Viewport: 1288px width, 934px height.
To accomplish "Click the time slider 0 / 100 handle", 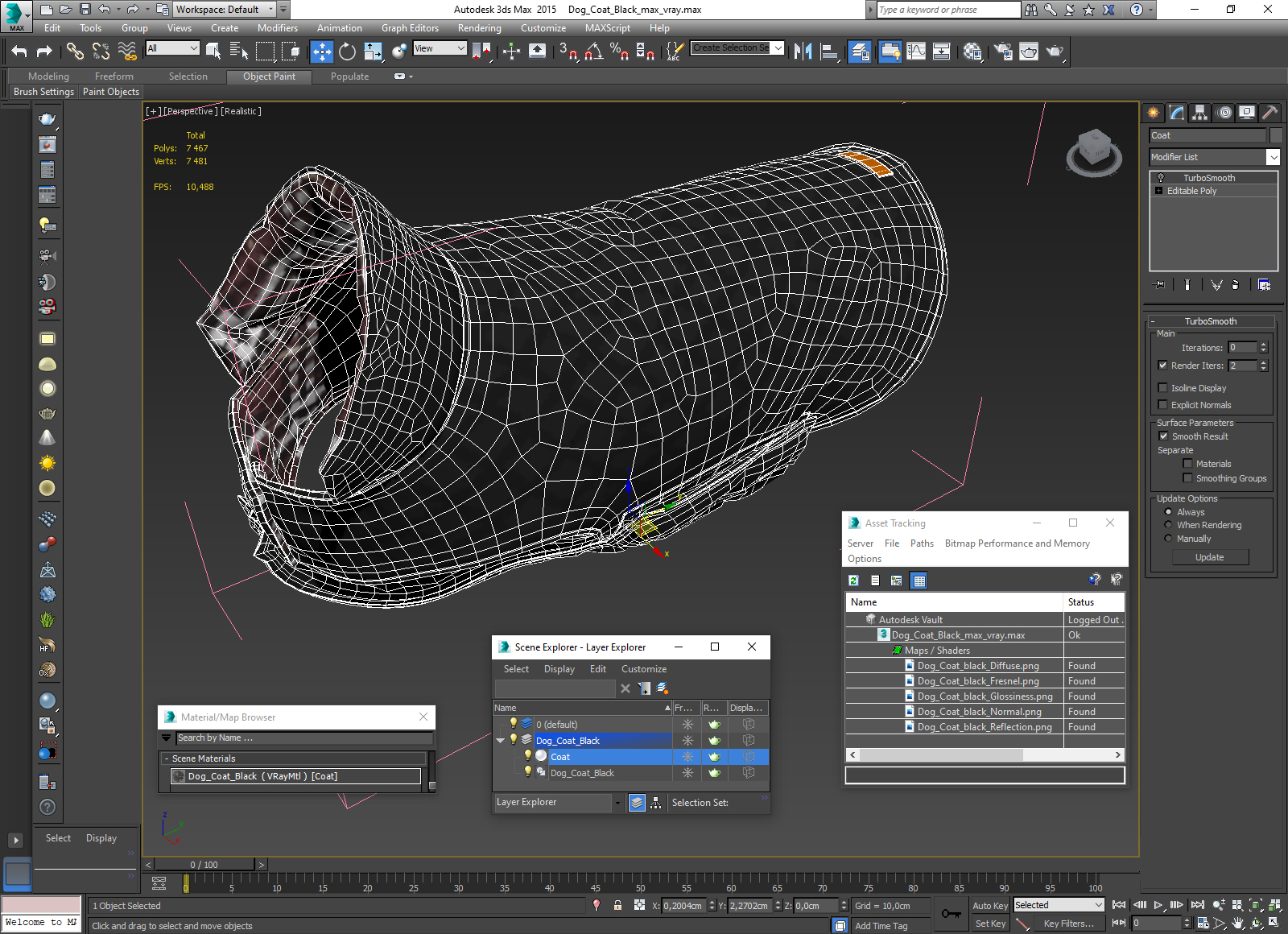I will click(204, 865).
